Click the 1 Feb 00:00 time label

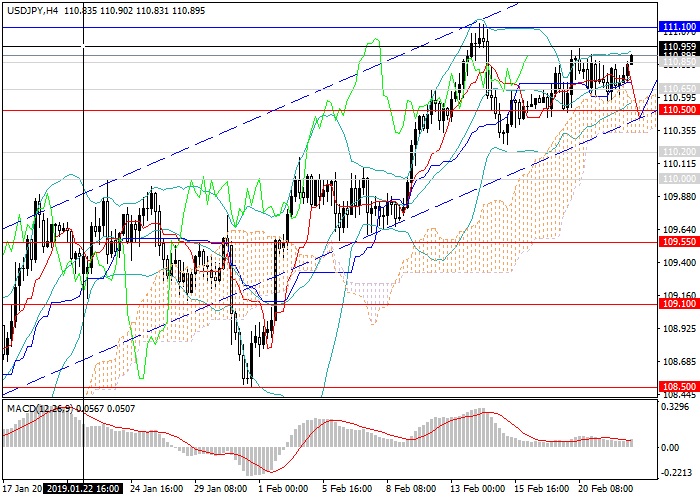point(283,489)
